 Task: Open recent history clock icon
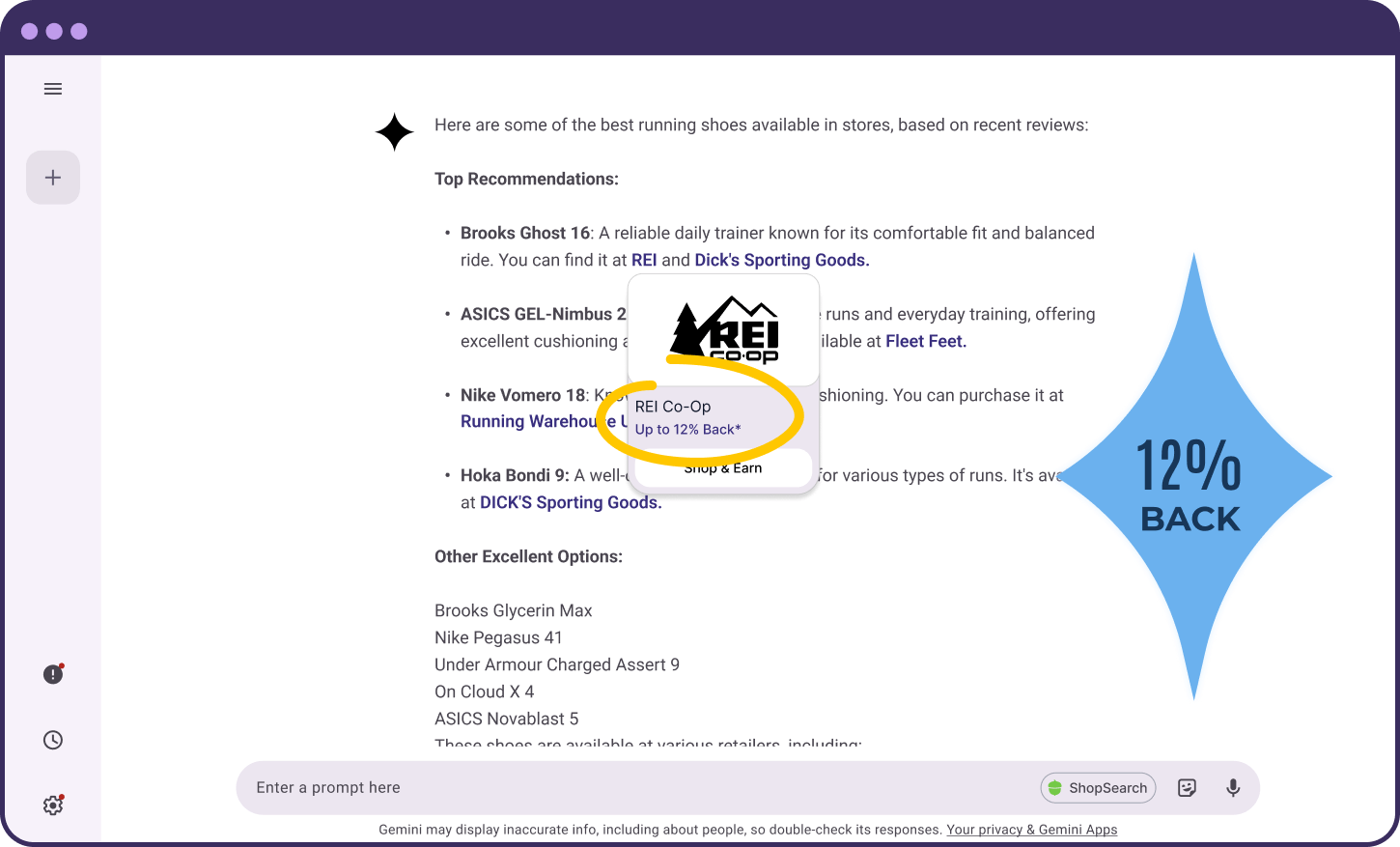pyautogui.click(x=53, y=740)
